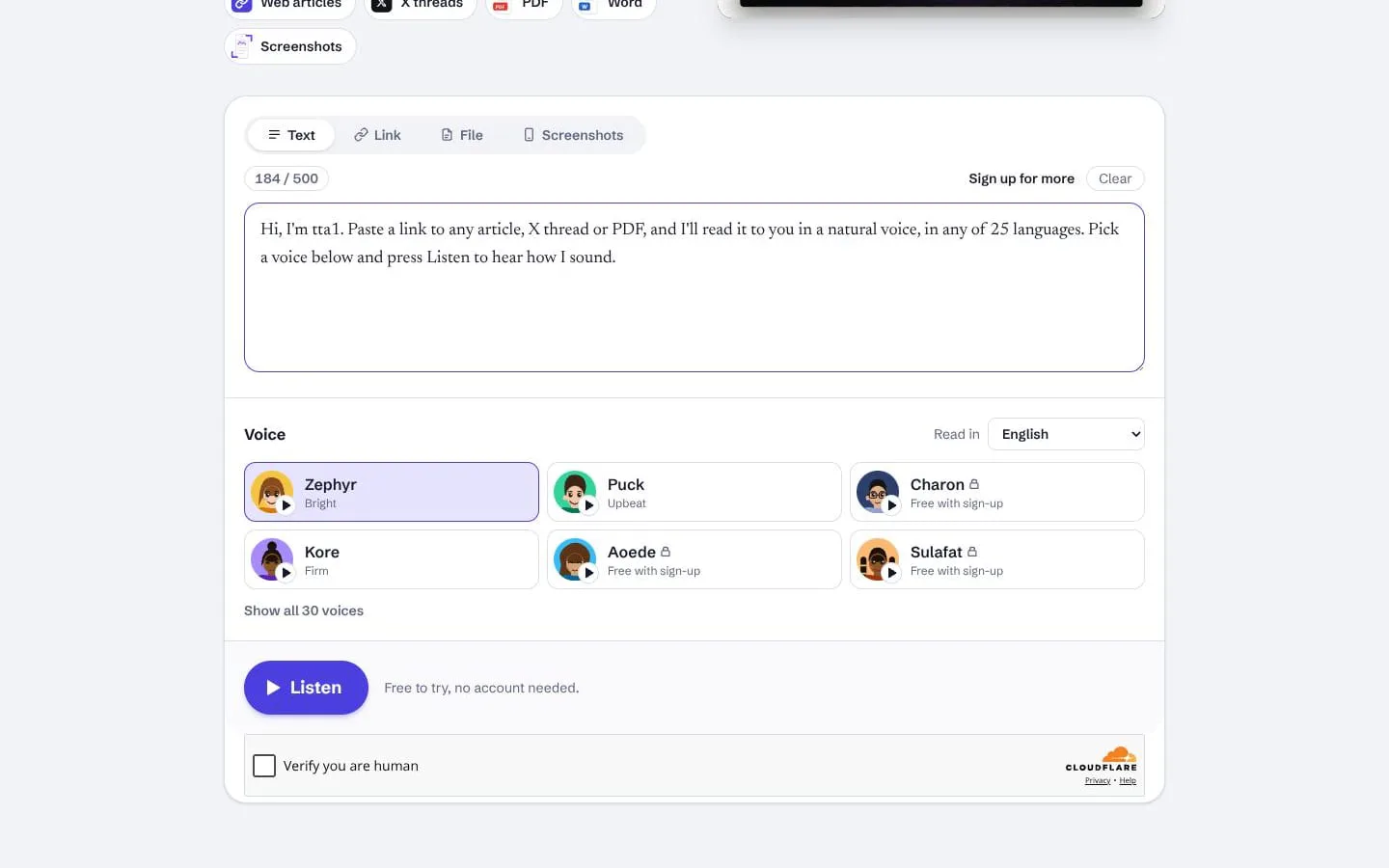This screenshot has height=868, width=1389.
Task: Click the Cloudflare logo
Action: pyautogui.click(x=1102, y=759)
